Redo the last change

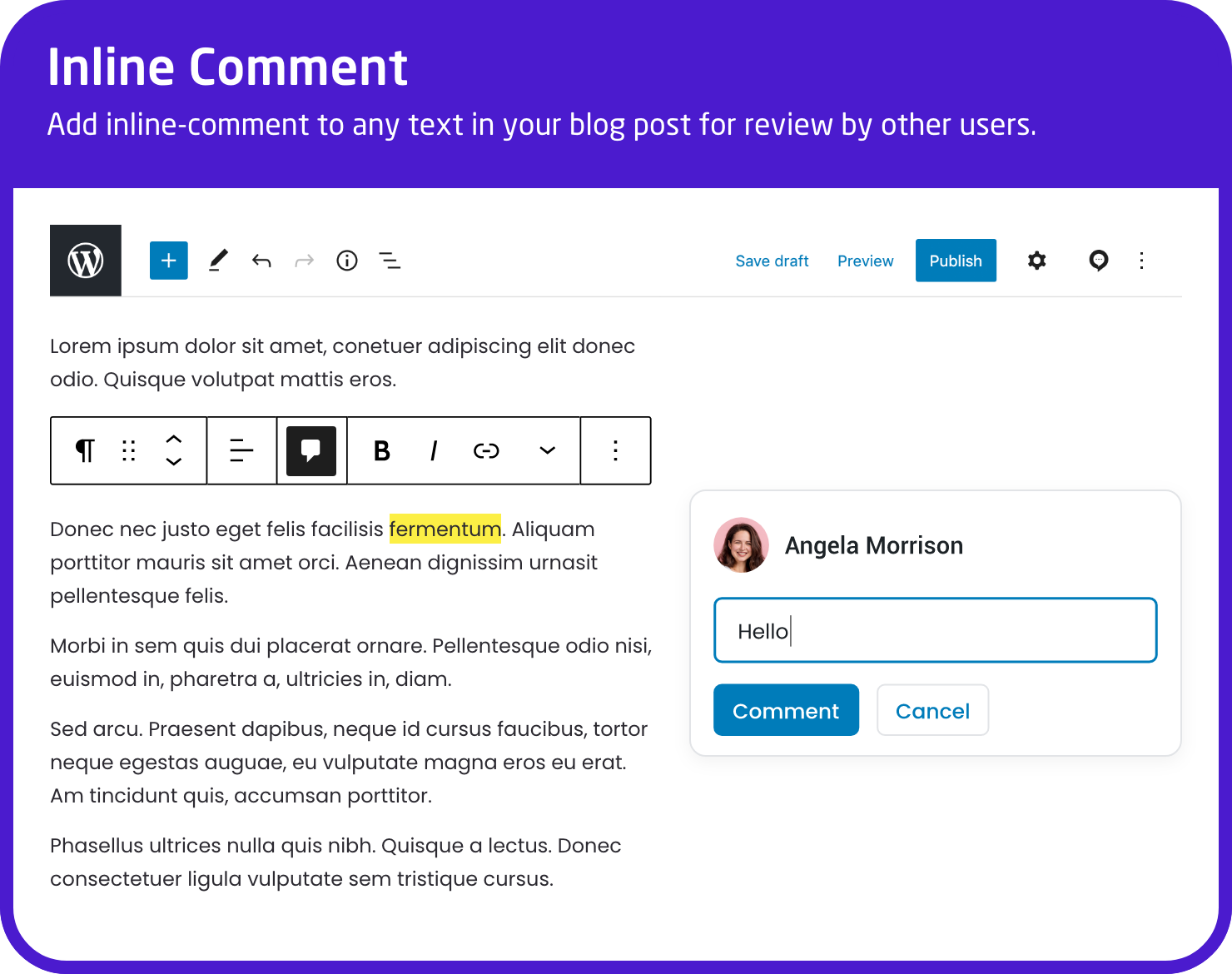click(x=304, y=261)
